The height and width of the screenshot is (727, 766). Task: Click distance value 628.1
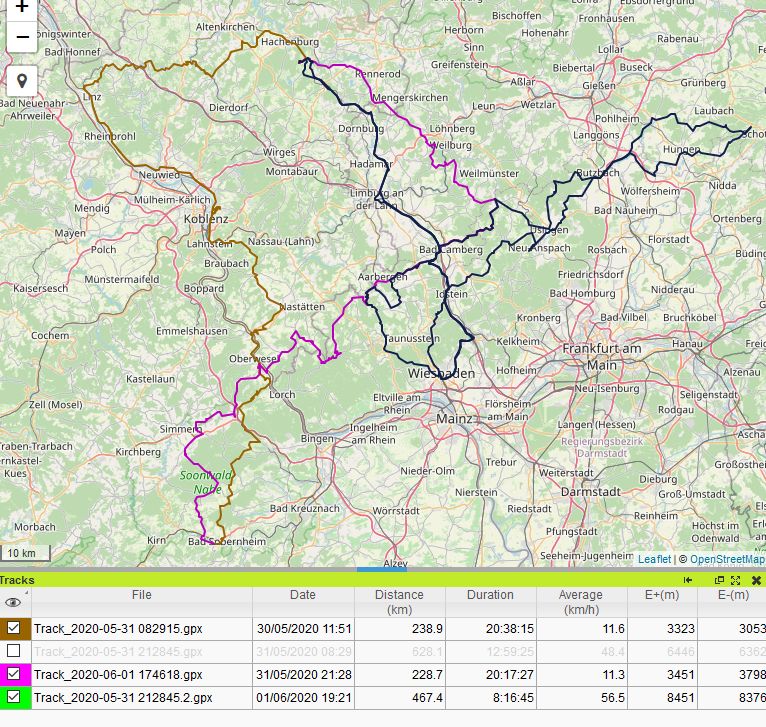(x=427, y=651)
